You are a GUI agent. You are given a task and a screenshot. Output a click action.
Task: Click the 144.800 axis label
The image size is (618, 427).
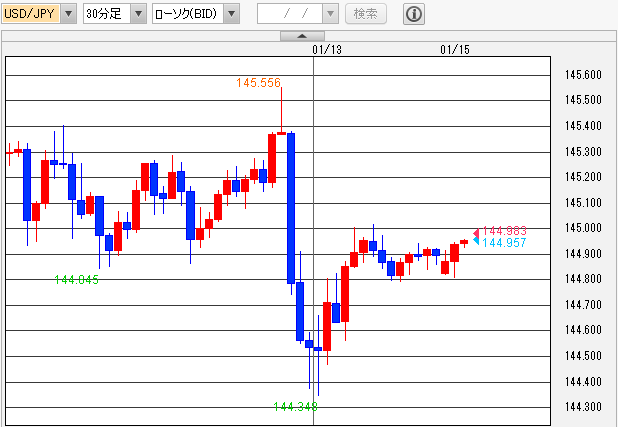[x=583, y=279]
